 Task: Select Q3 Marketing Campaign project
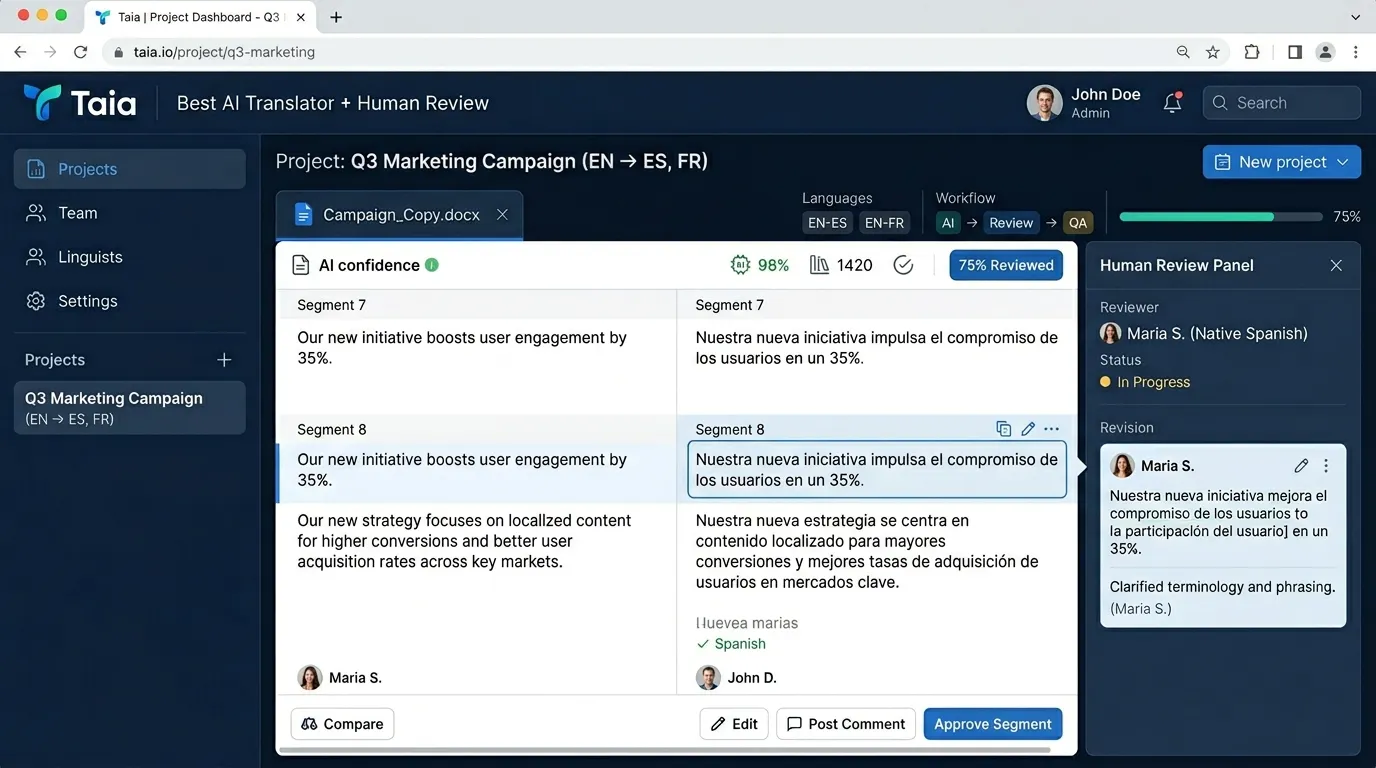point(130,407)
